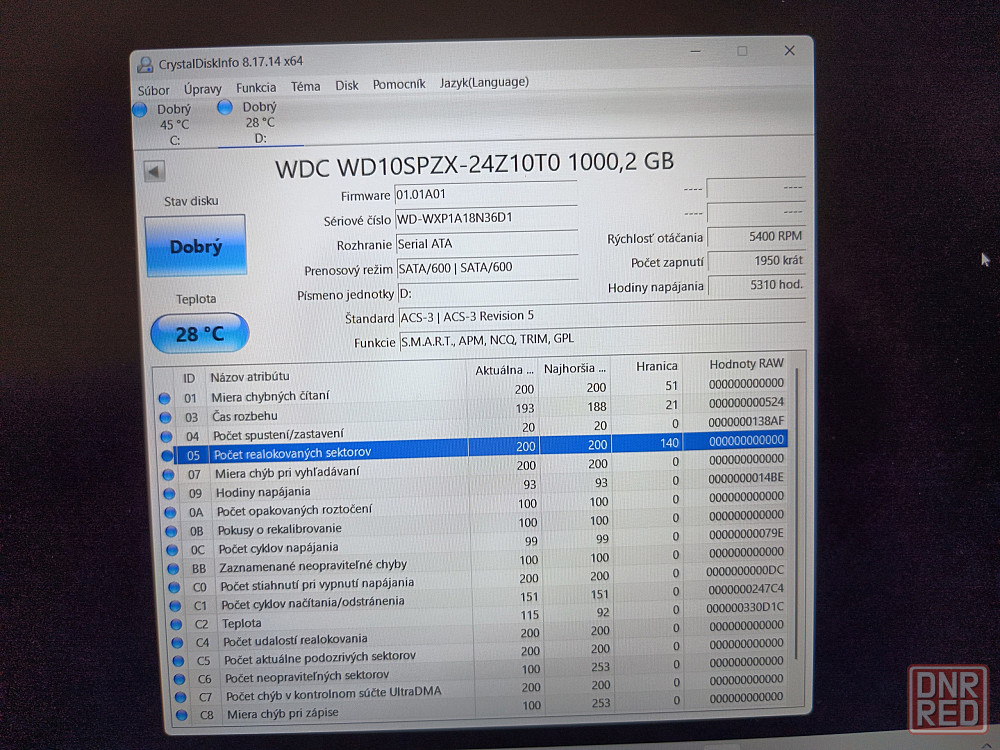Click the Názov atribútu column header
The image size is (1000, 750).
[x=250, y=377]
